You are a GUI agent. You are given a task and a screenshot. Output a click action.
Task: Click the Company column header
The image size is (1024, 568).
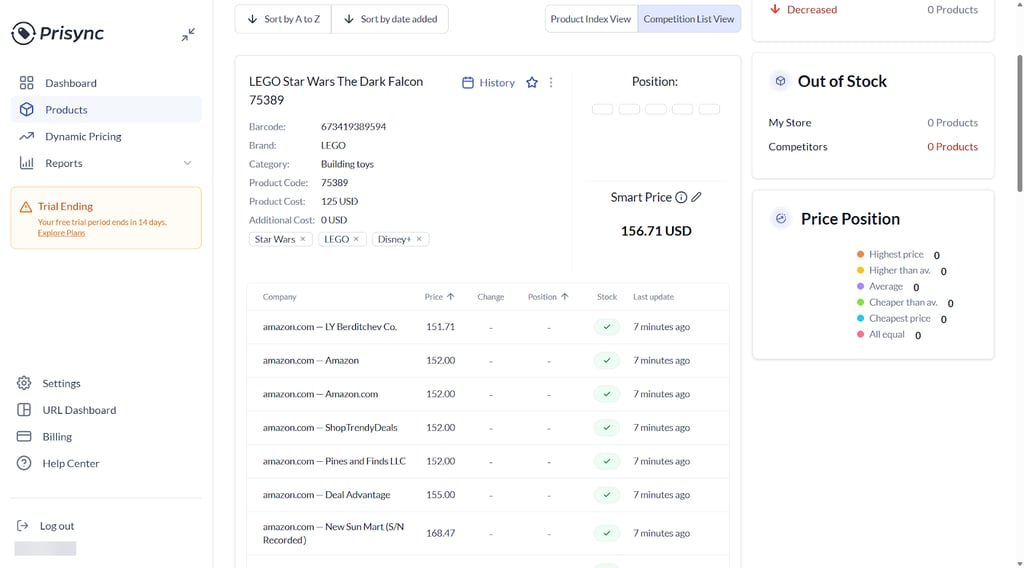[280, 296]
